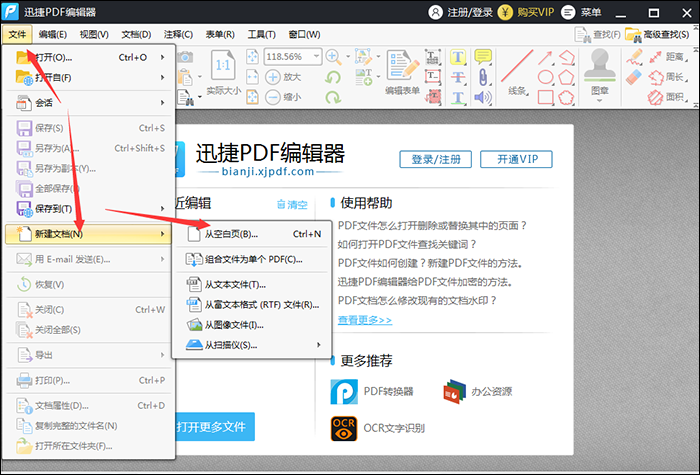Expand the 保存到(T) submenu arrow
The image size is (700, 475).
tap(162, 208)
